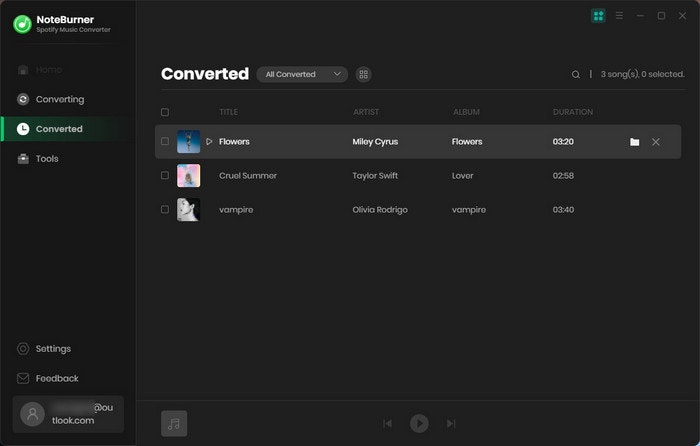Click the vampire song title
700x446 pixels.
(x=236, y=210)
